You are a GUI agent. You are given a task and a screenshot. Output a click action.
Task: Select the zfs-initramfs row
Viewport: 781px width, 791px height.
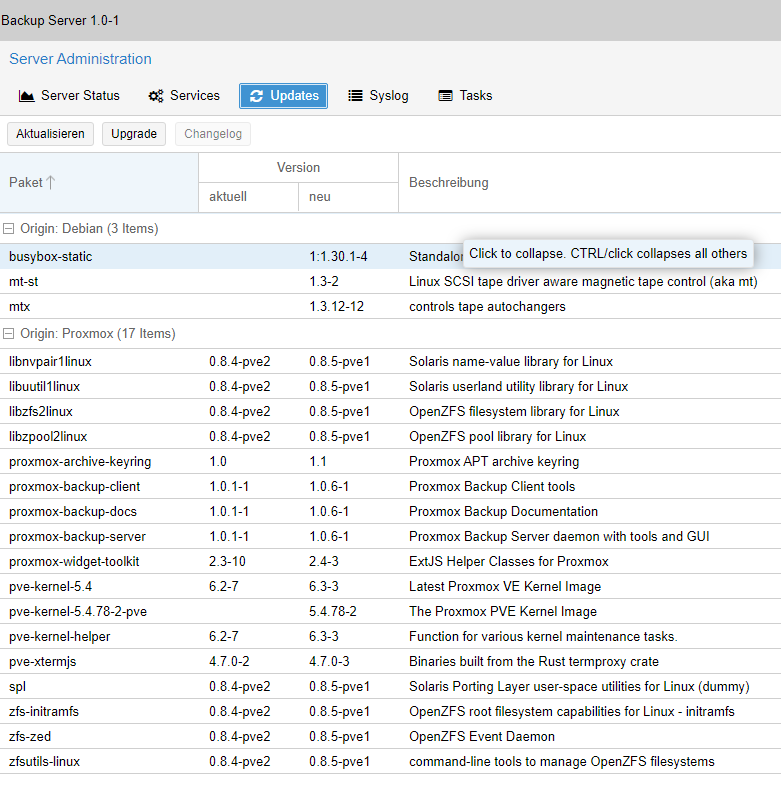[x=390, y=712]
